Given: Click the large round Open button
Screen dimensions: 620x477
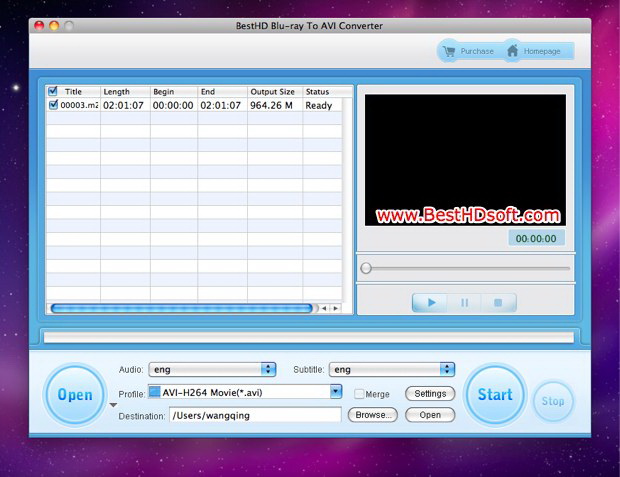Looking at the screenshot, I should click(75, 395).
